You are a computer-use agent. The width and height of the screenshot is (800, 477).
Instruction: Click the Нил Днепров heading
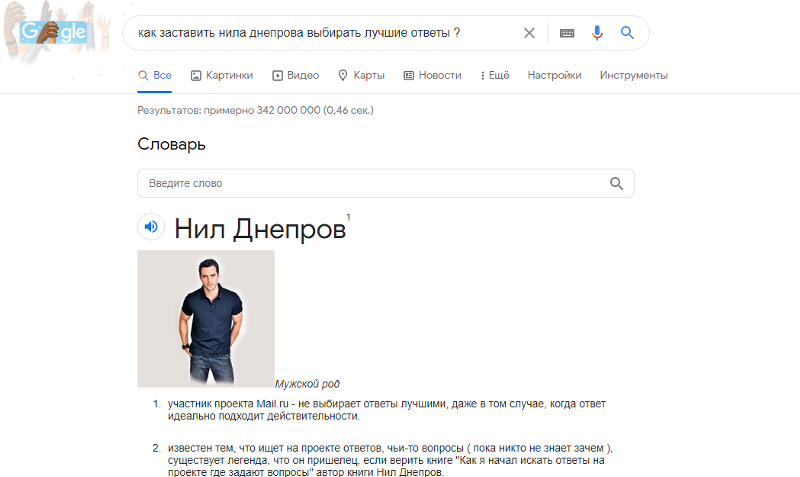(260, 229)
